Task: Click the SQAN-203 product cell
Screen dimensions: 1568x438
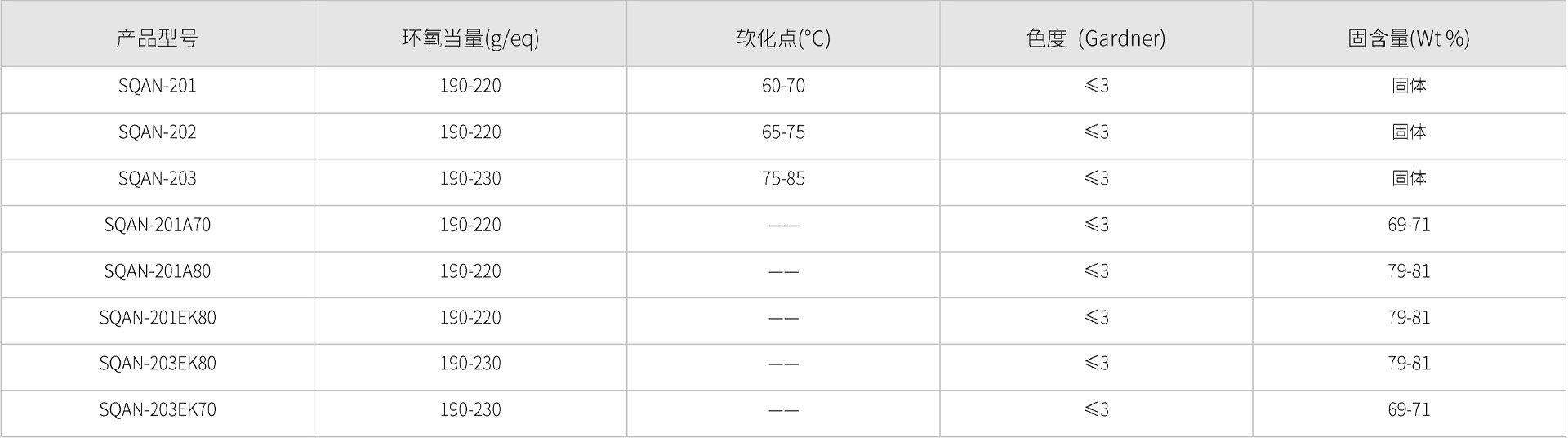Action: tap(157, 178)
